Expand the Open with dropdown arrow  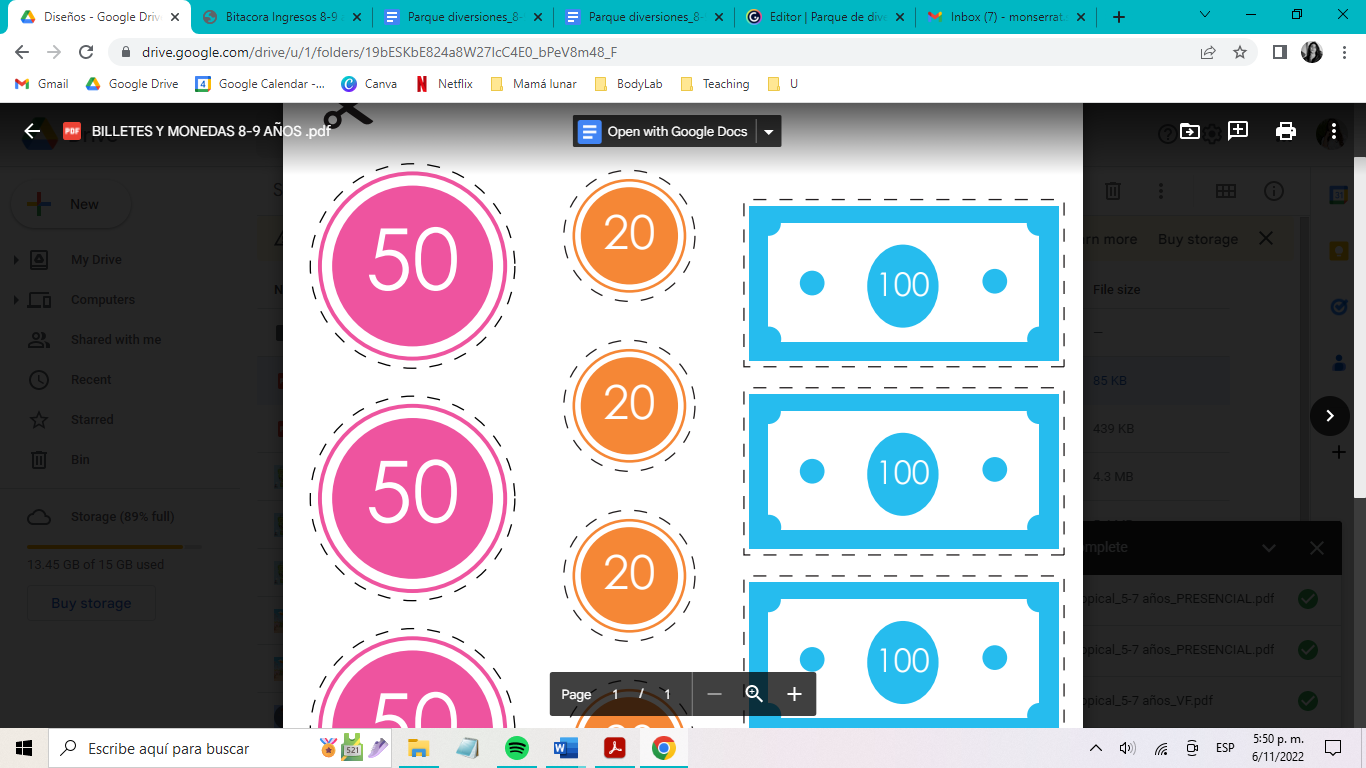click(768, 132)
